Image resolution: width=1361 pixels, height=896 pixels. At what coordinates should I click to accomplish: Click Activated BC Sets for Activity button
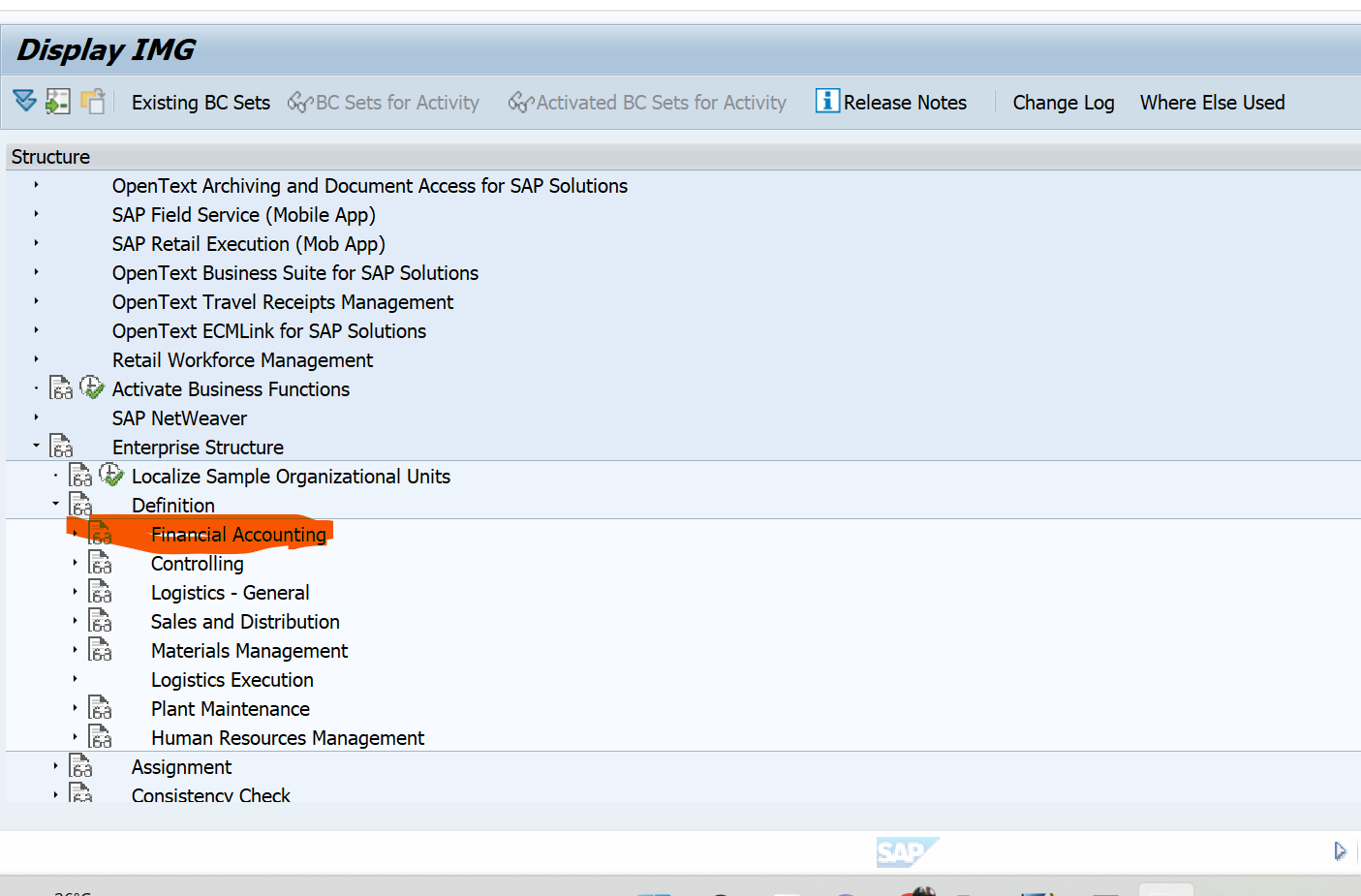pyautogui.click(x=647, y=103)
